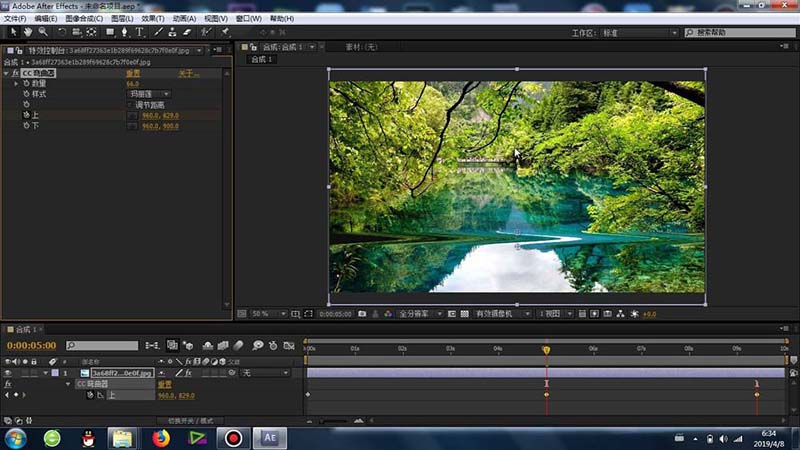Screen dimensions: 800x450
Task: Toggle the fx effect switch on layer 1
Action: pyautogui.click(x=188, y=373)
